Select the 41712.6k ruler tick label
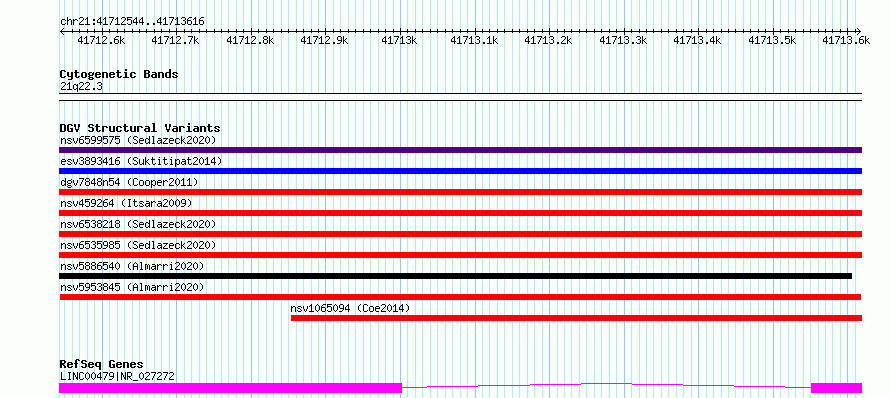890x398 pixels. 101,40
